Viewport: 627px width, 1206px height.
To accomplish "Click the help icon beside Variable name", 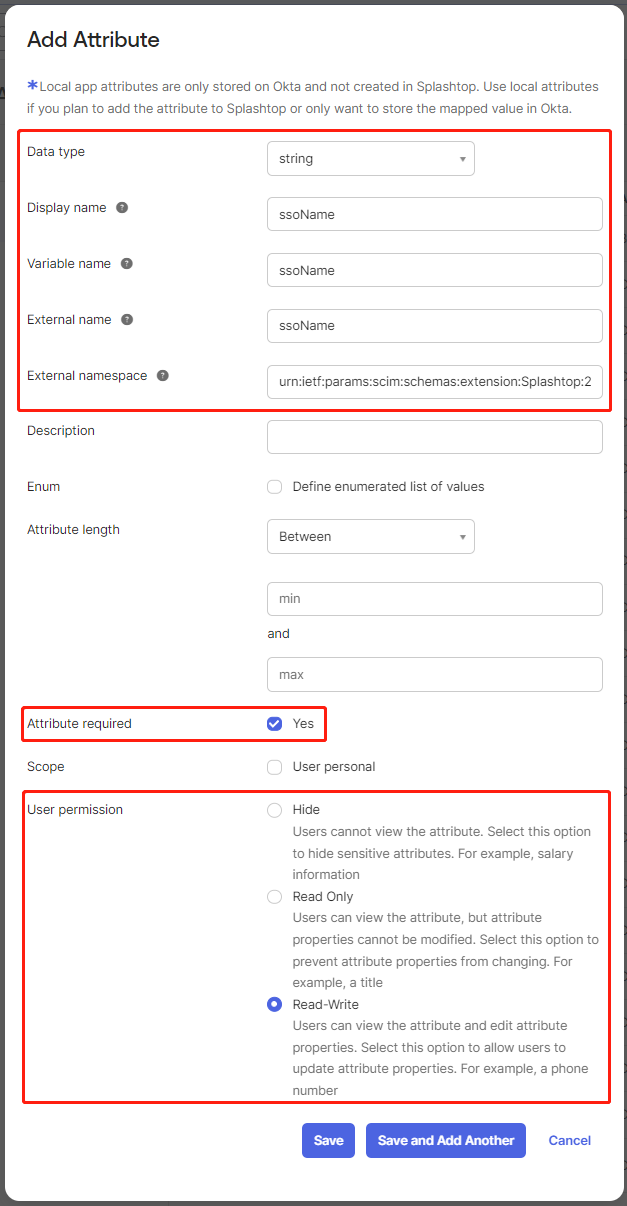I will (126, 264).
